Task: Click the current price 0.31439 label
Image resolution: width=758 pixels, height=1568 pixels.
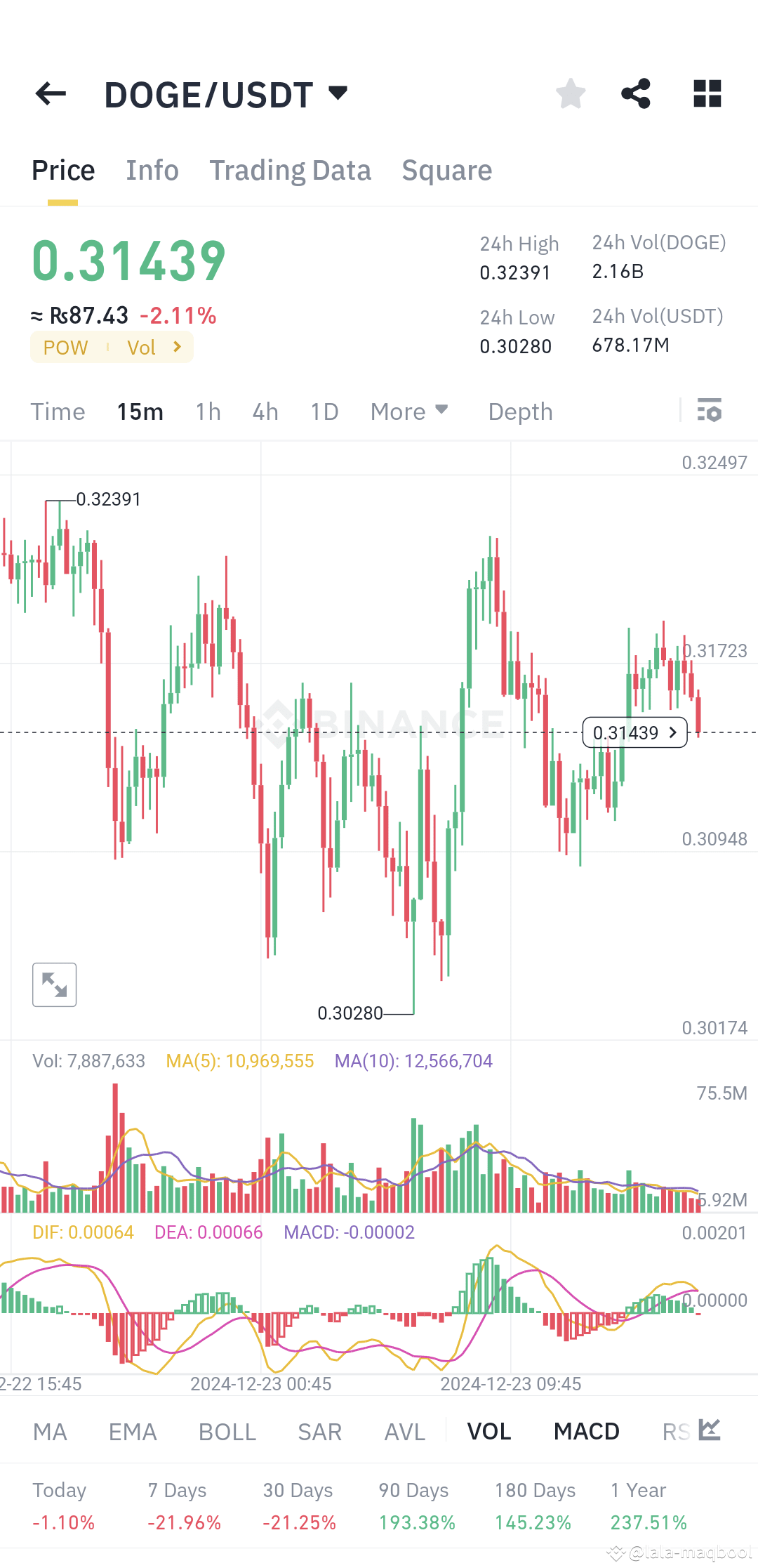Action: click(x=634, y=732)
